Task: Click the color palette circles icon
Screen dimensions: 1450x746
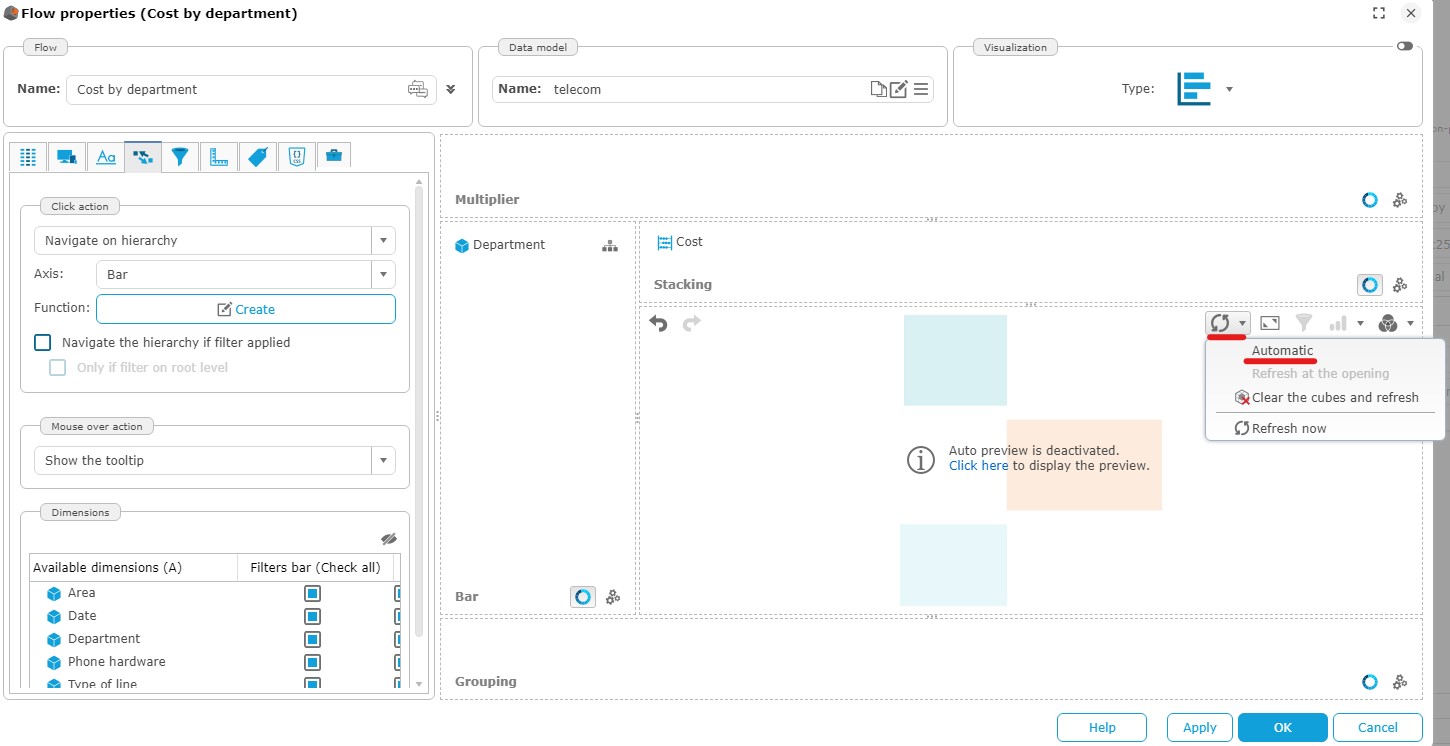Action: (x=1387, y=323)
